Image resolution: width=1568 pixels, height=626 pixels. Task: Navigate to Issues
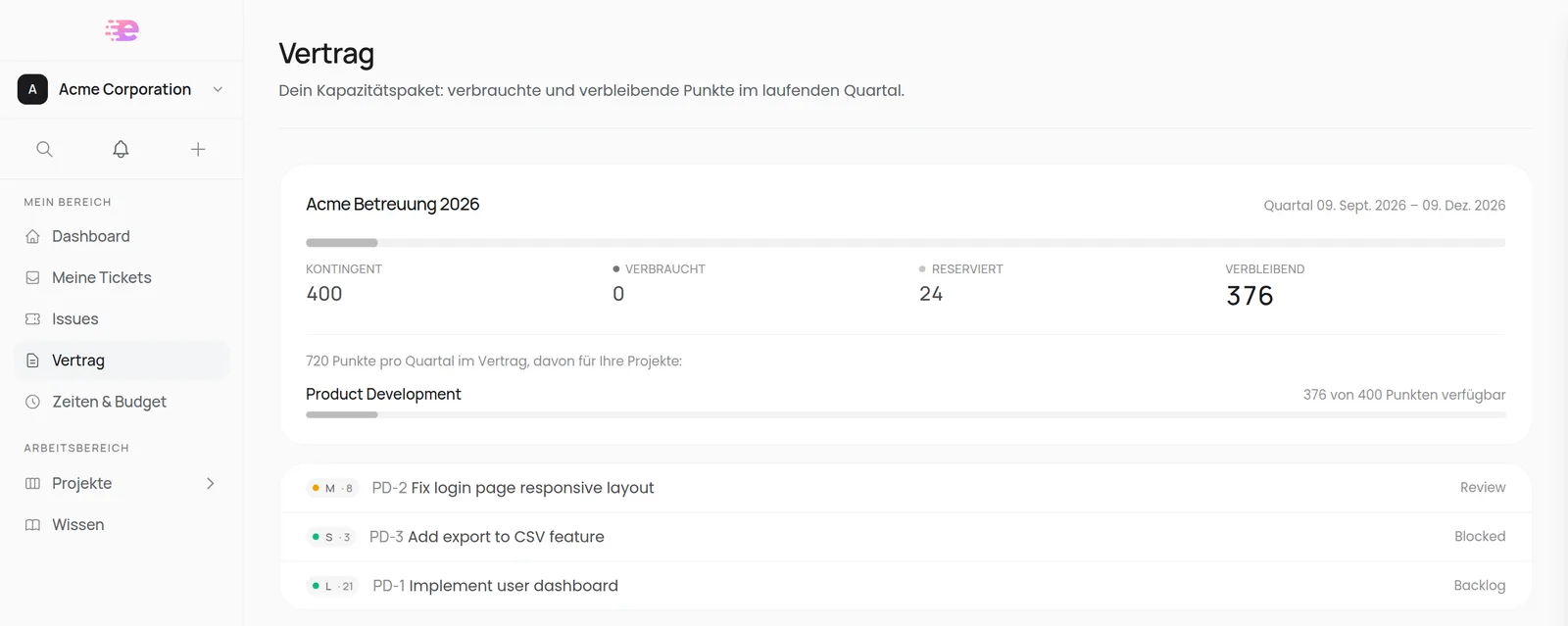coord(122,318)
